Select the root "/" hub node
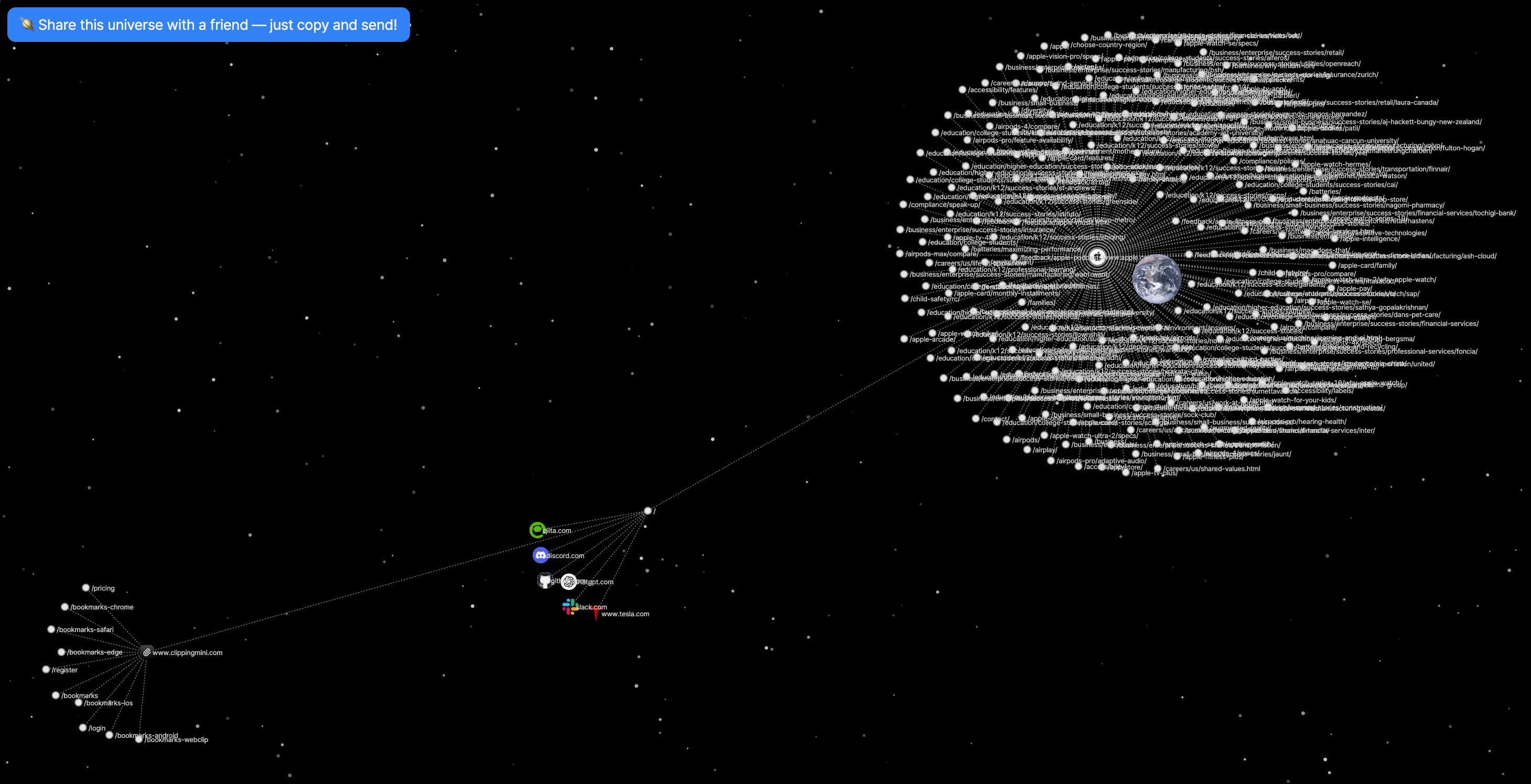This screenshot has width=1531, height=784. point(648,511)
